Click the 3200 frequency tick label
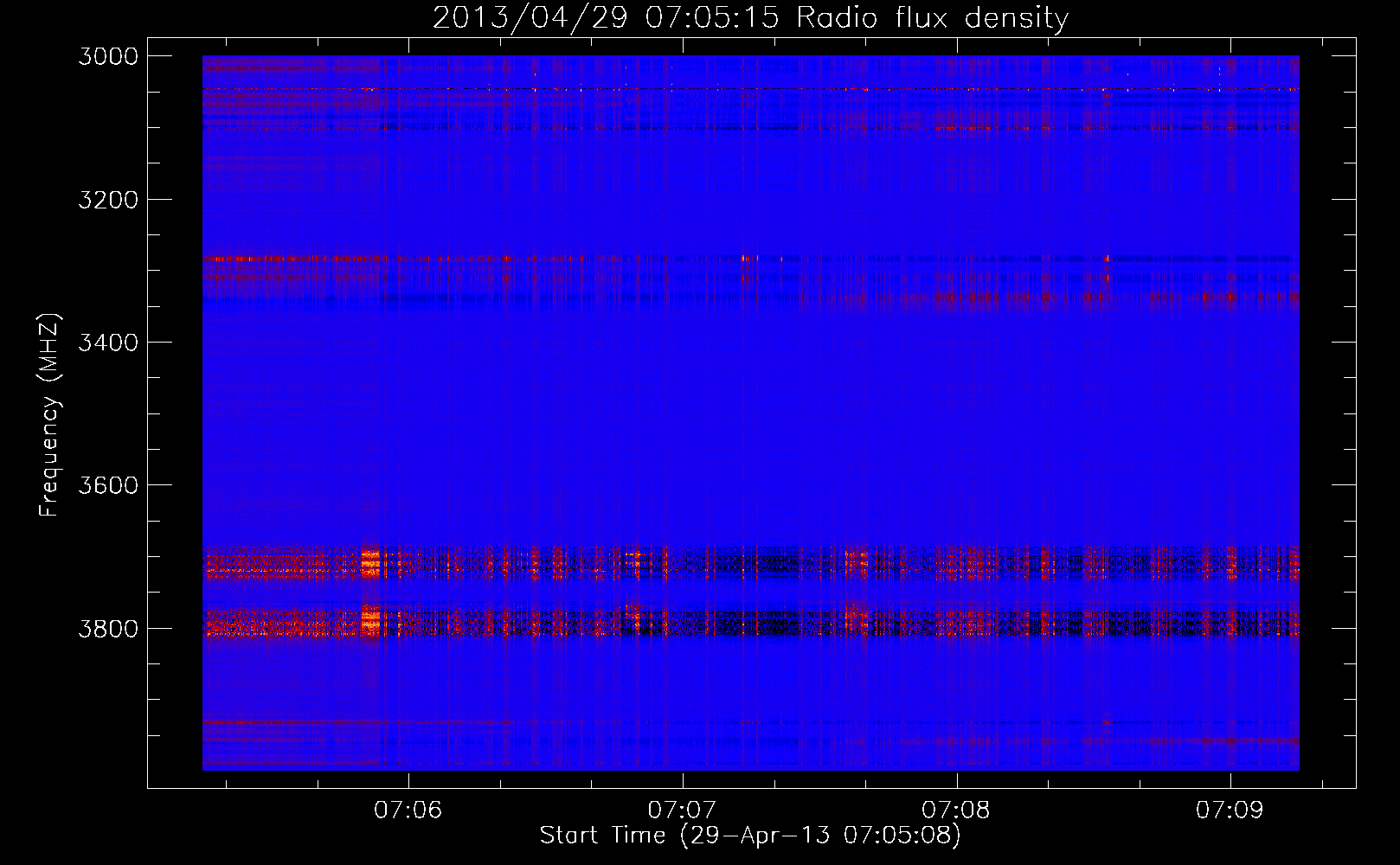The width and height of the screenshot is (1400, 865). (x=108, y=200)
